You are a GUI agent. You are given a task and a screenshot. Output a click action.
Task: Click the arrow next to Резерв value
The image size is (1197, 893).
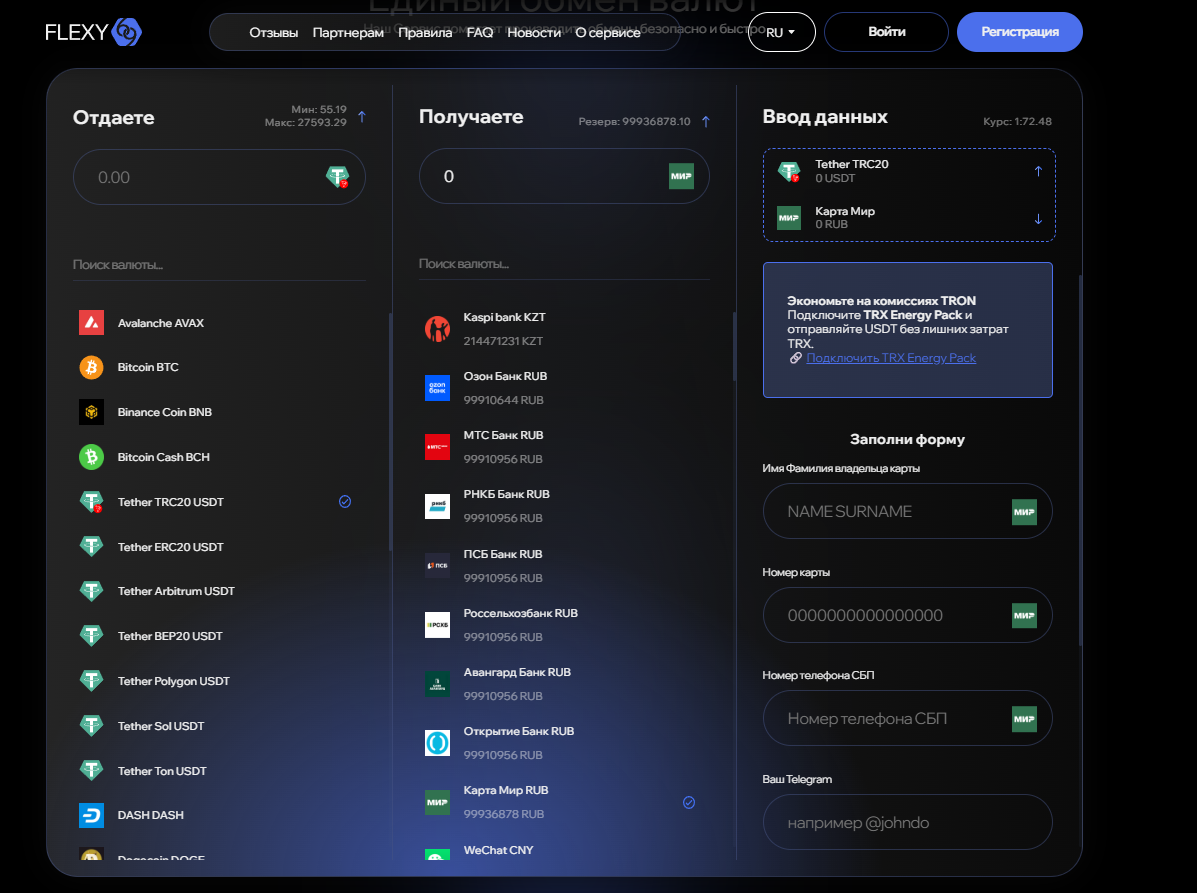(x=706, y=121)
